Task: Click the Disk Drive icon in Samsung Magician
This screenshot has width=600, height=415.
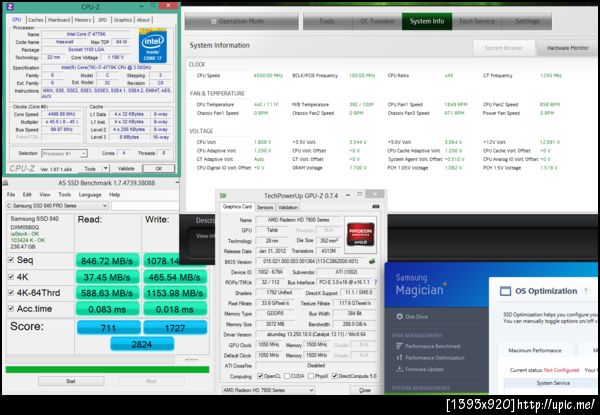Action: tap(399, 316)
